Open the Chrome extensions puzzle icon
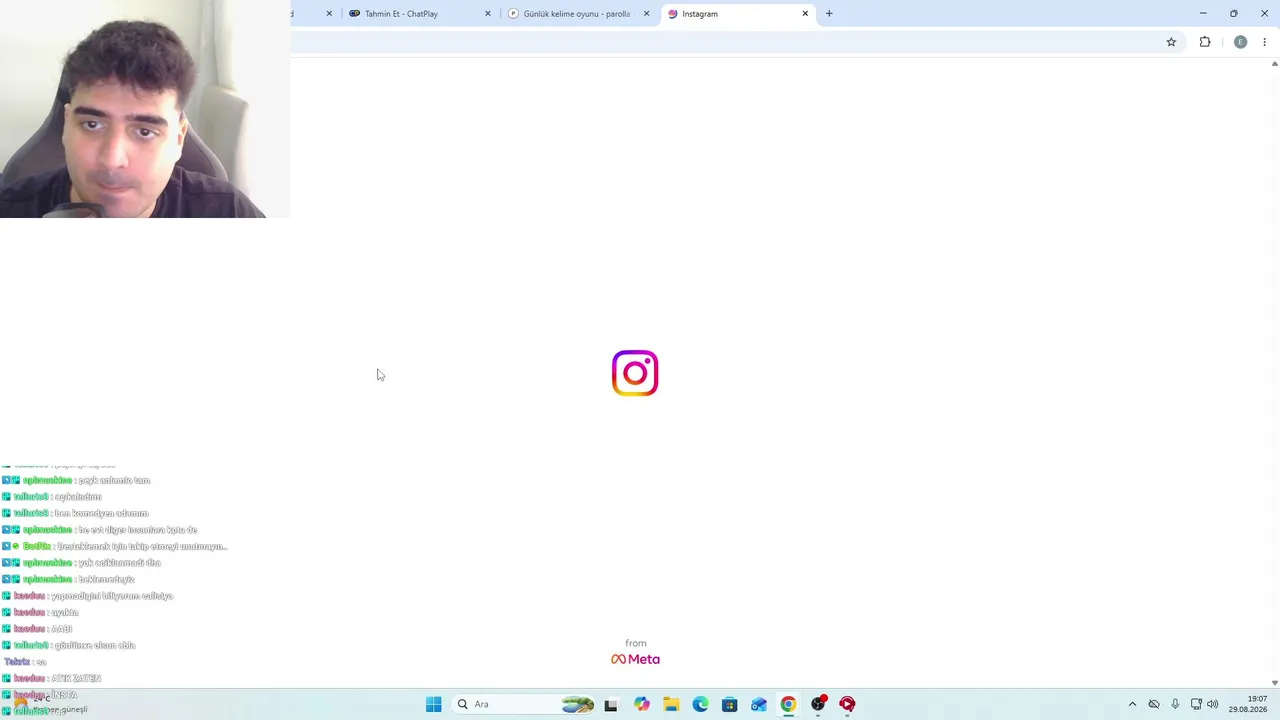Image resolution: width=1280 pixels, height=720 pixels. click(x=1205, y=42)
